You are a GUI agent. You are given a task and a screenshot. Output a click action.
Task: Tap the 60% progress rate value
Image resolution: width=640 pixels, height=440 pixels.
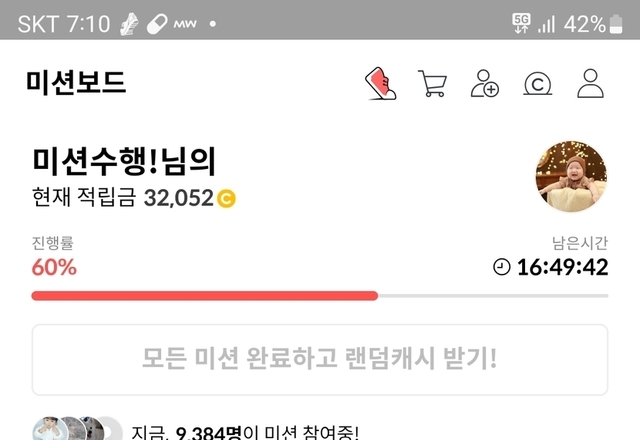tap(54, 268)
